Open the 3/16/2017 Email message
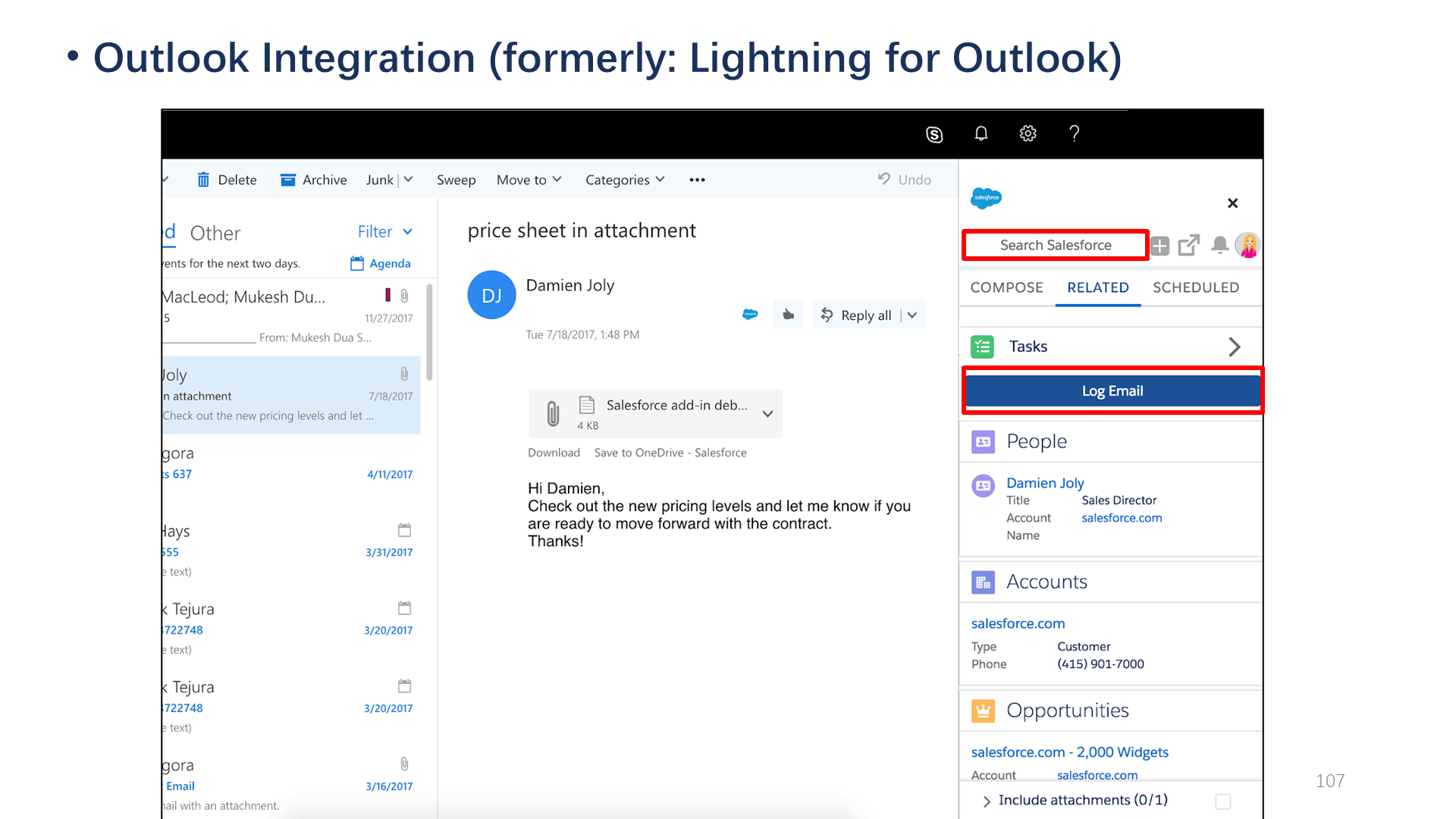 (x=290, y=783)
